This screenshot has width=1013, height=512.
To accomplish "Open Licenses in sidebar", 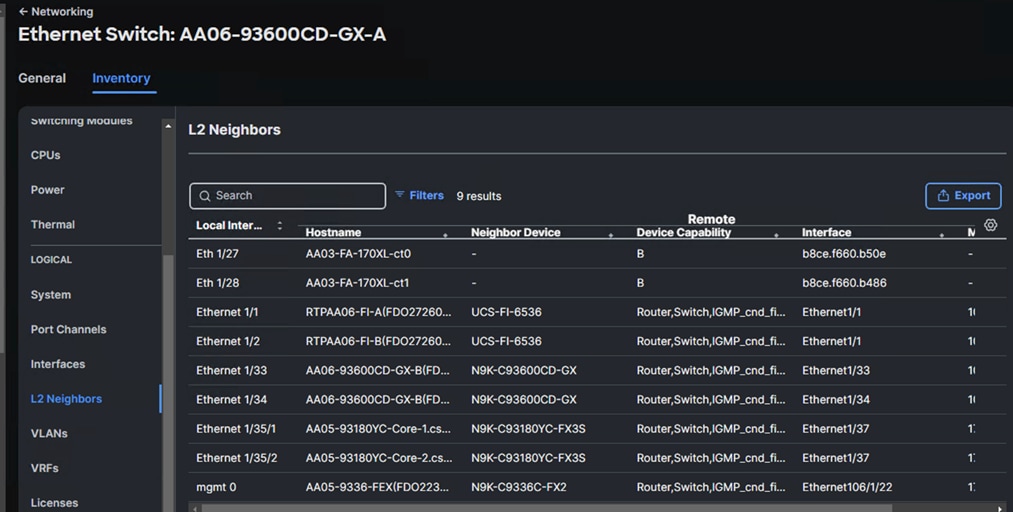I will (54, 503).
